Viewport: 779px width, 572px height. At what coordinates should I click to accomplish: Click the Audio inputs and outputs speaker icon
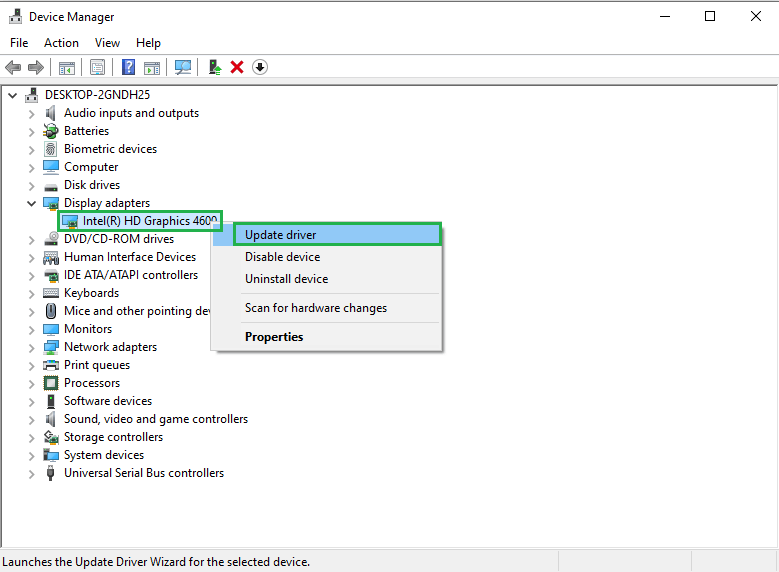click(50, 113)
